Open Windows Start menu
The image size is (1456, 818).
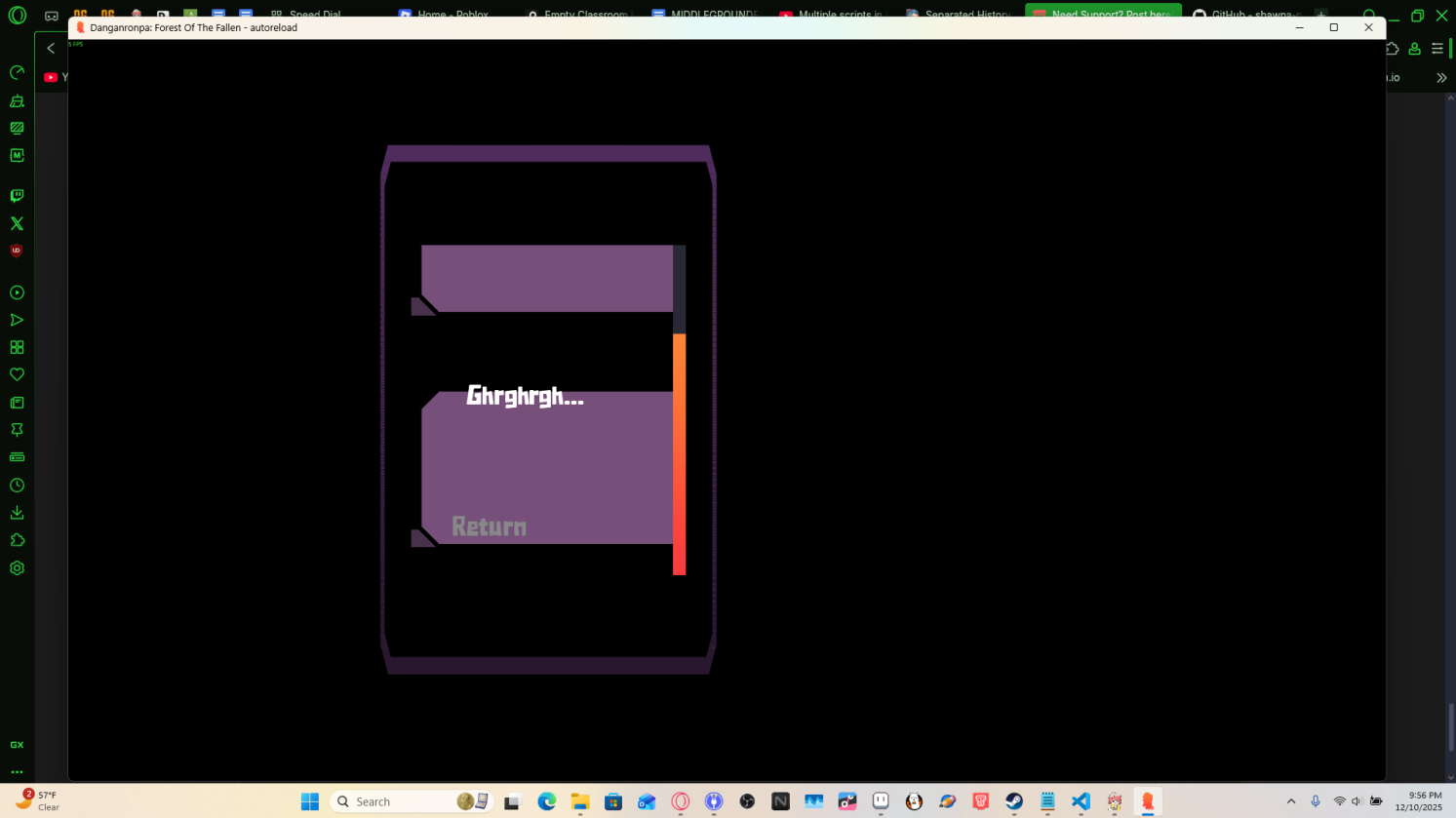pyautogui.click(x=310, y=801)
